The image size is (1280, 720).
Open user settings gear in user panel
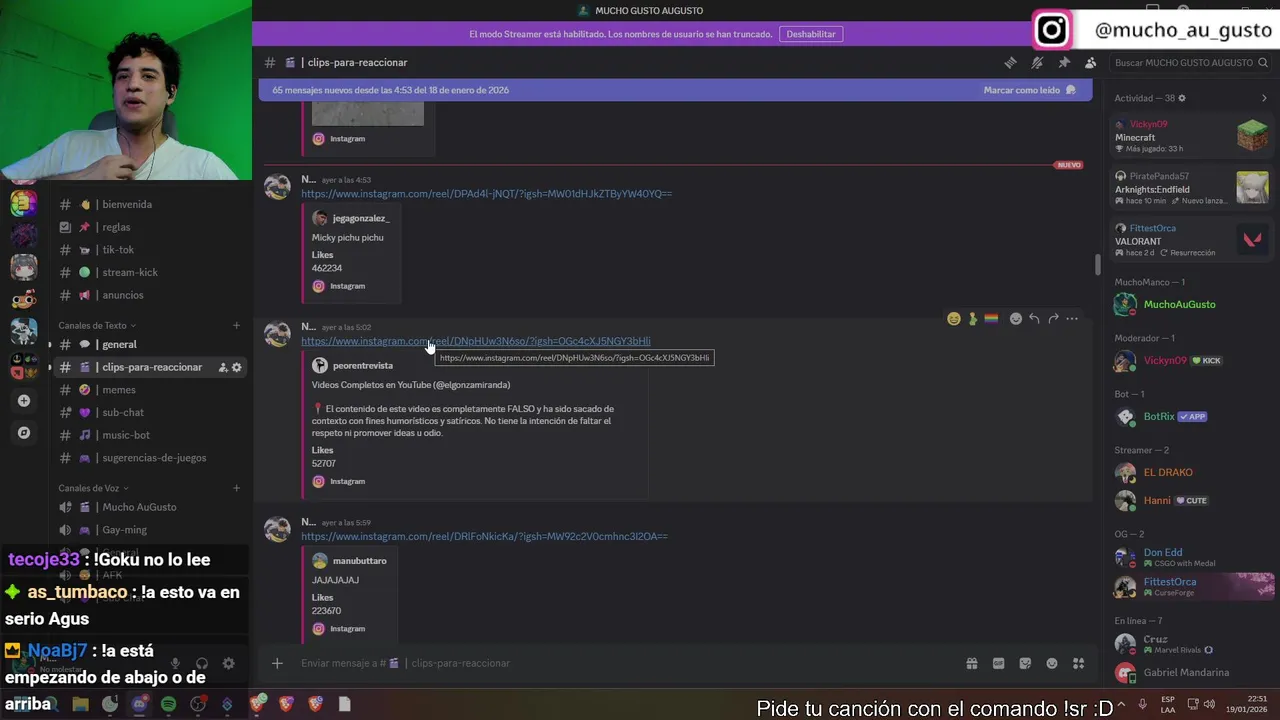[x=229, y=663]
